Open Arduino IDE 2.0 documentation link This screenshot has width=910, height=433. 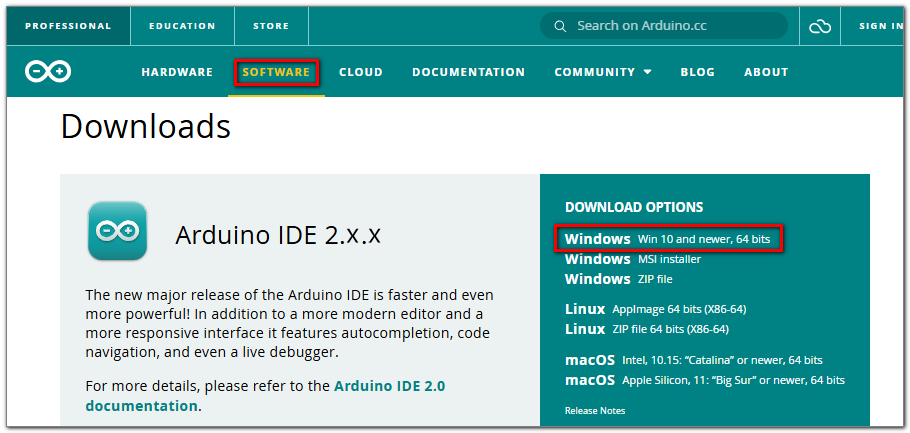[265, 395]
